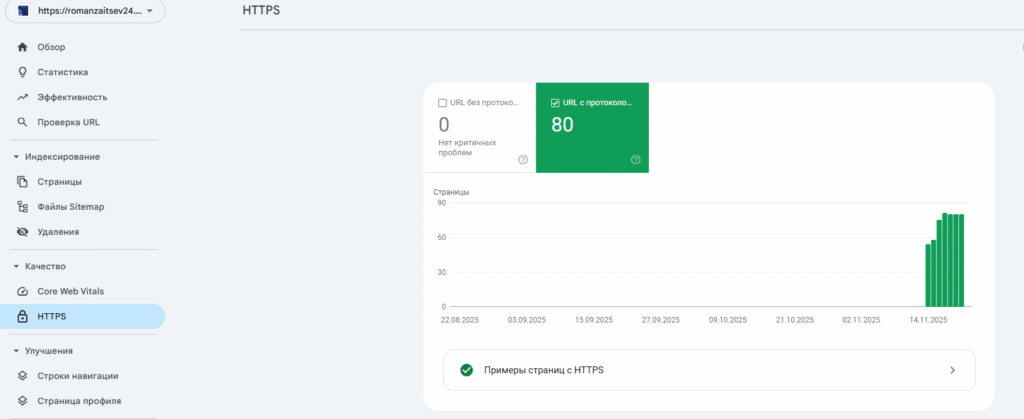1024x419 pixels.
Task: Click the gauge icon for Core Web Vitals
Action: pos(22,291)
